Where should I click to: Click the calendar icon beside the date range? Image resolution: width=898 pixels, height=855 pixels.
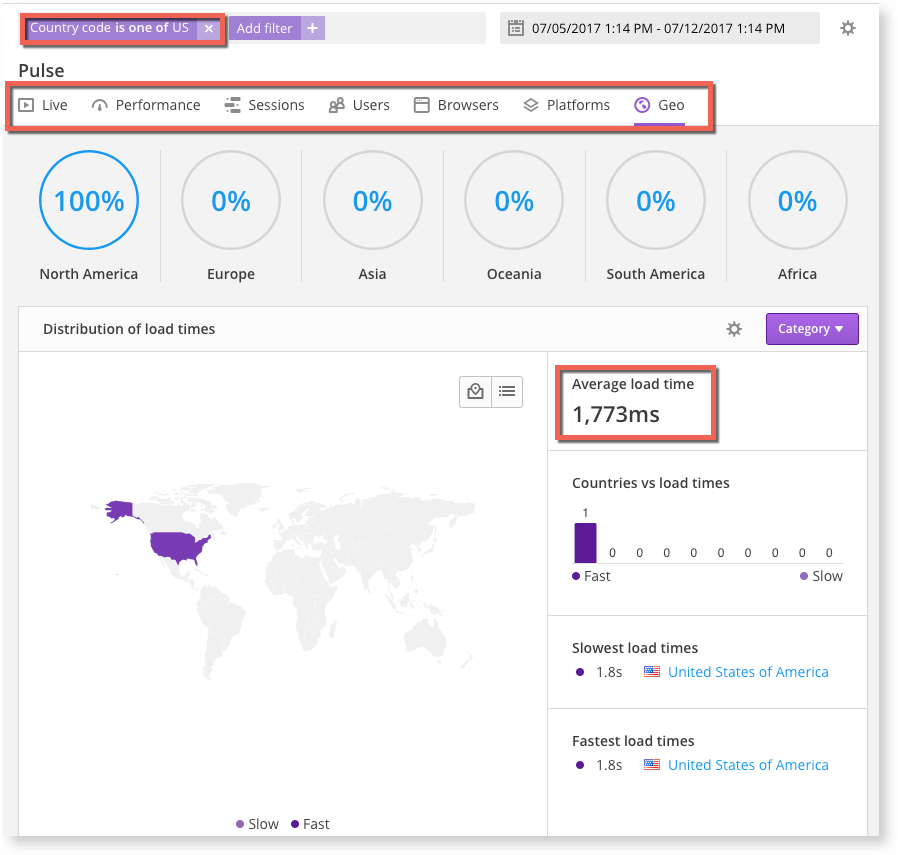pyautogui.click(x=514, y=27)
